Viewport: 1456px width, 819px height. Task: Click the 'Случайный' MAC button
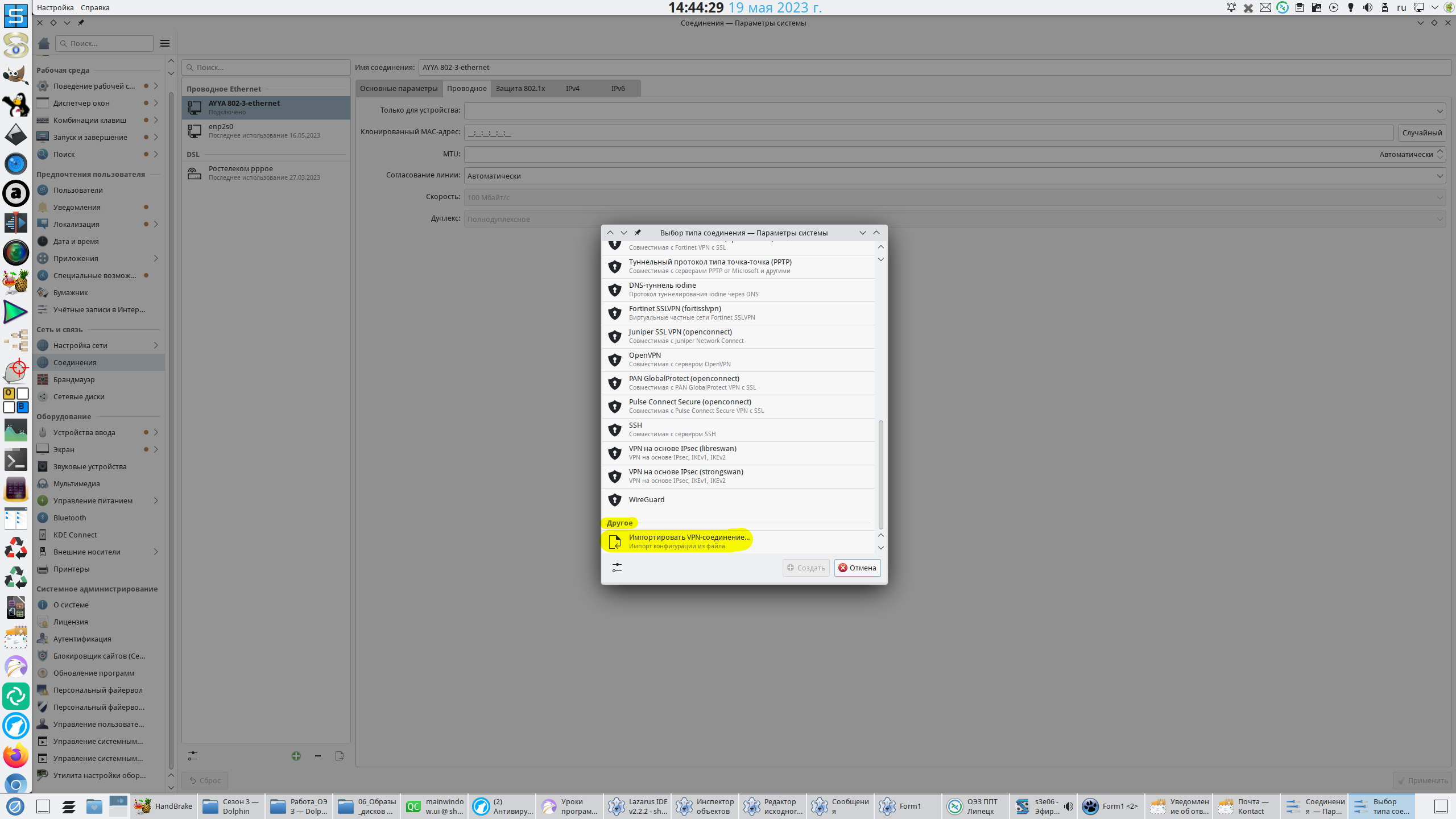(x=1421, y=133)
